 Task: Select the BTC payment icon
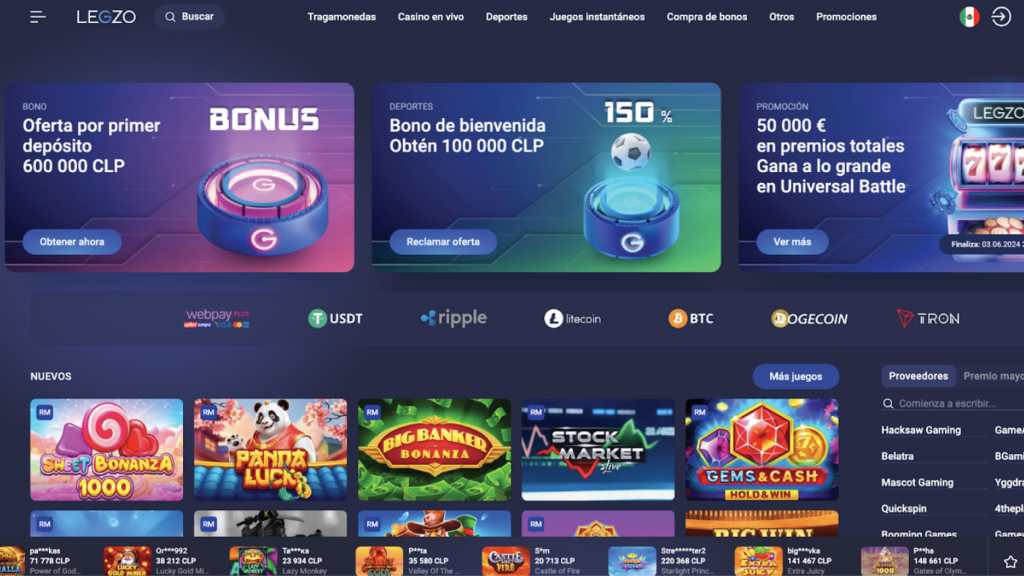click(691, 319)
